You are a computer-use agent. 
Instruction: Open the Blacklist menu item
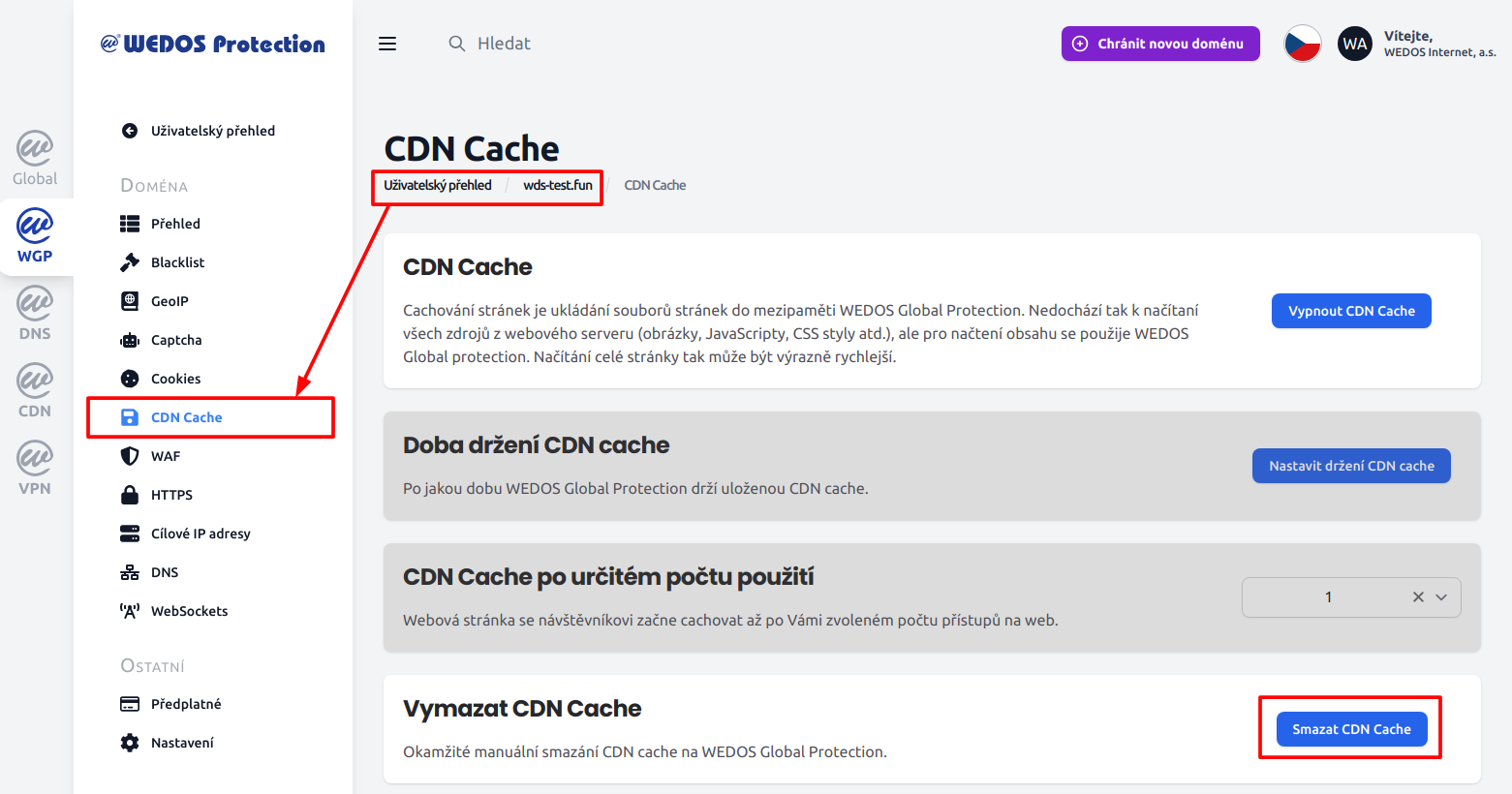point(177,262)
